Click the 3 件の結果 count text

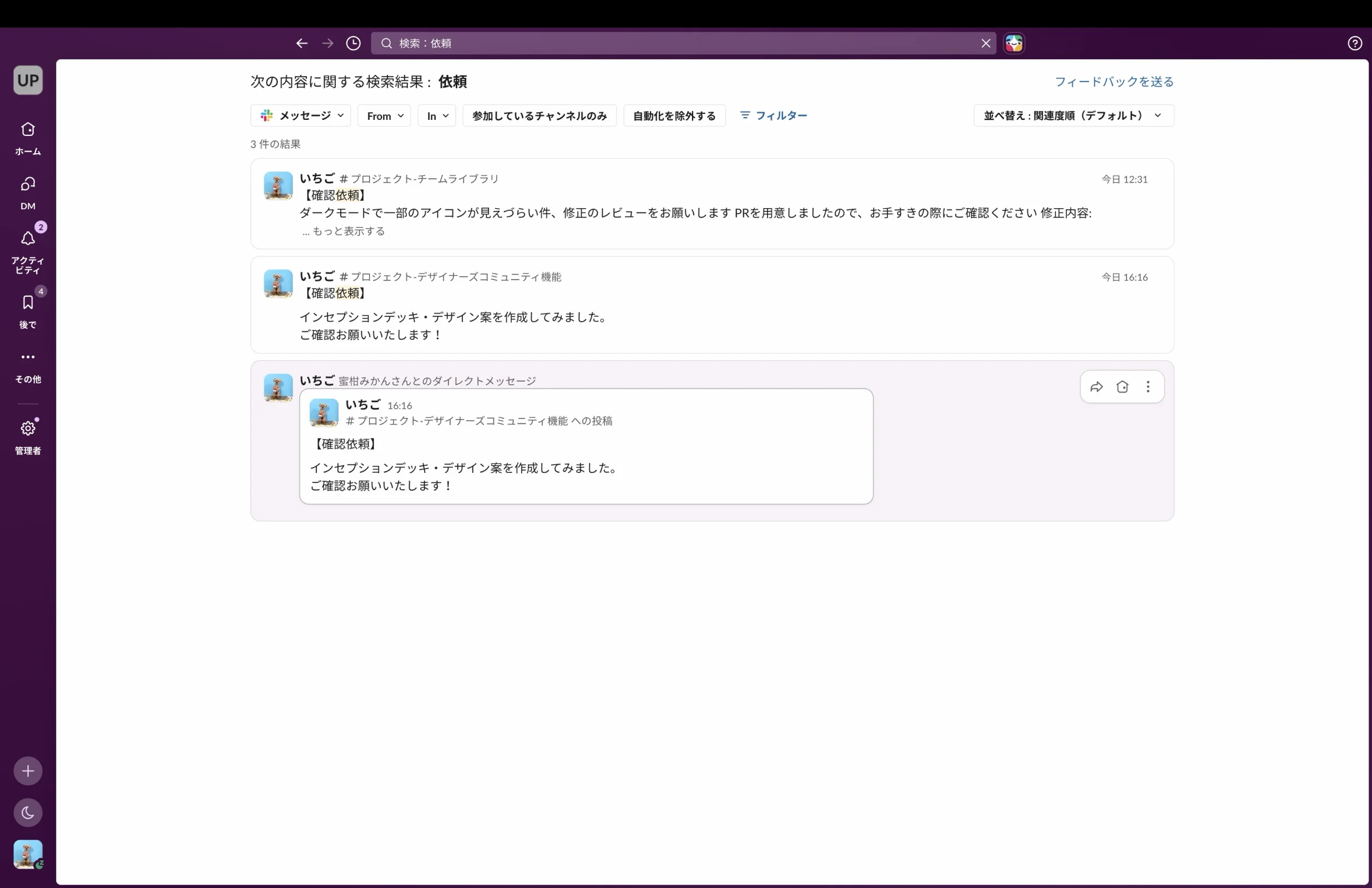(x=275, y=144)
